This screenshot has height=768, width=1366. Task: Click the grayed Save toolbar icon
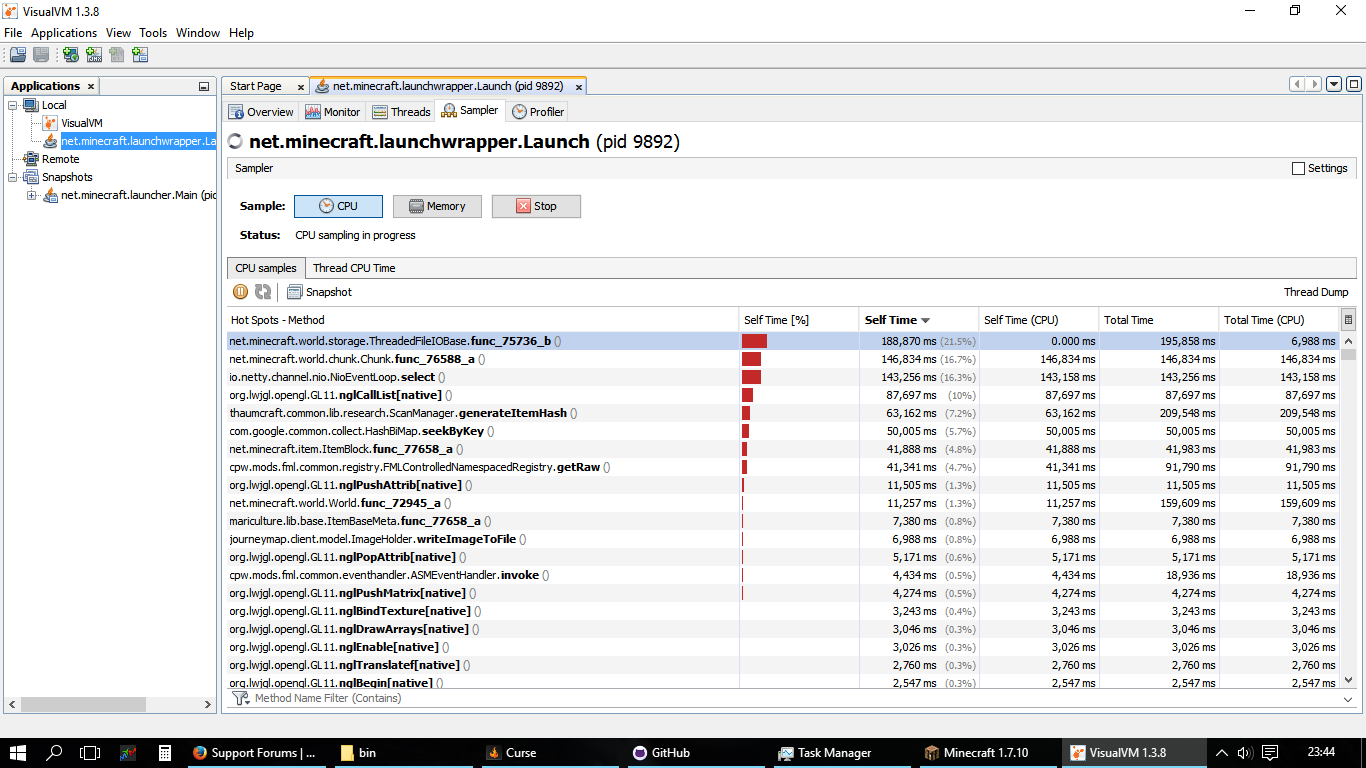[41, 55]
